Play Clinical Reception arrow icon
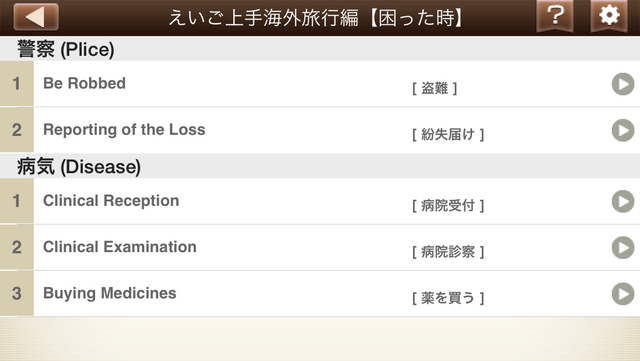 (x=623, y=201)
